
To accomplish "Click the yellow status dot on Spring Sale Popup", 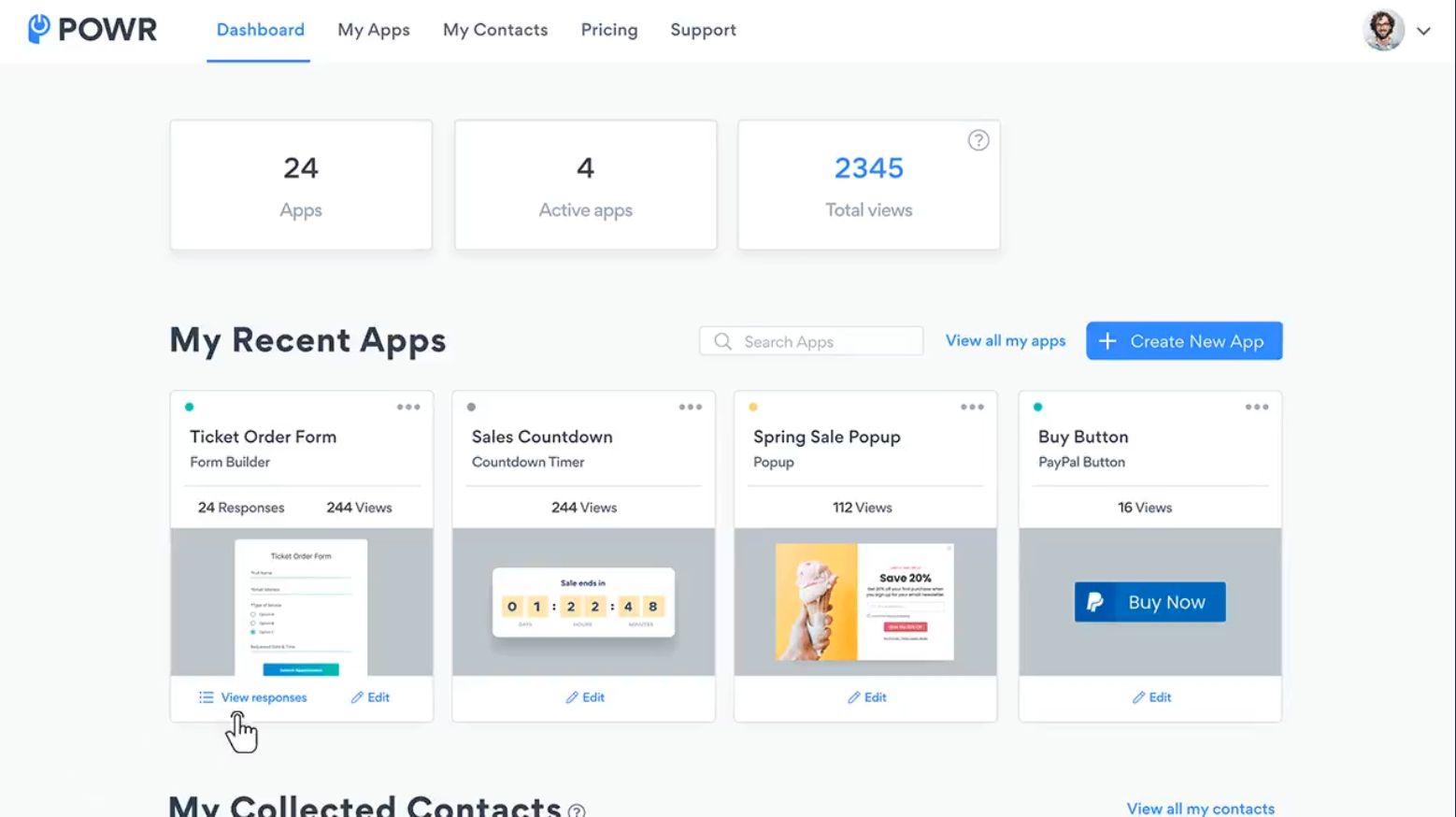I will tap(754, 407).
